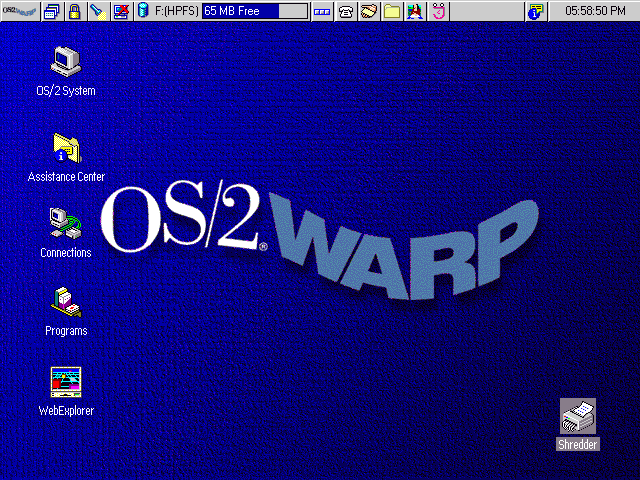This screenshot has height=480, width=640.
Task: Open the OS/2 System desktop icon
Action: click(x=66, y=62)
